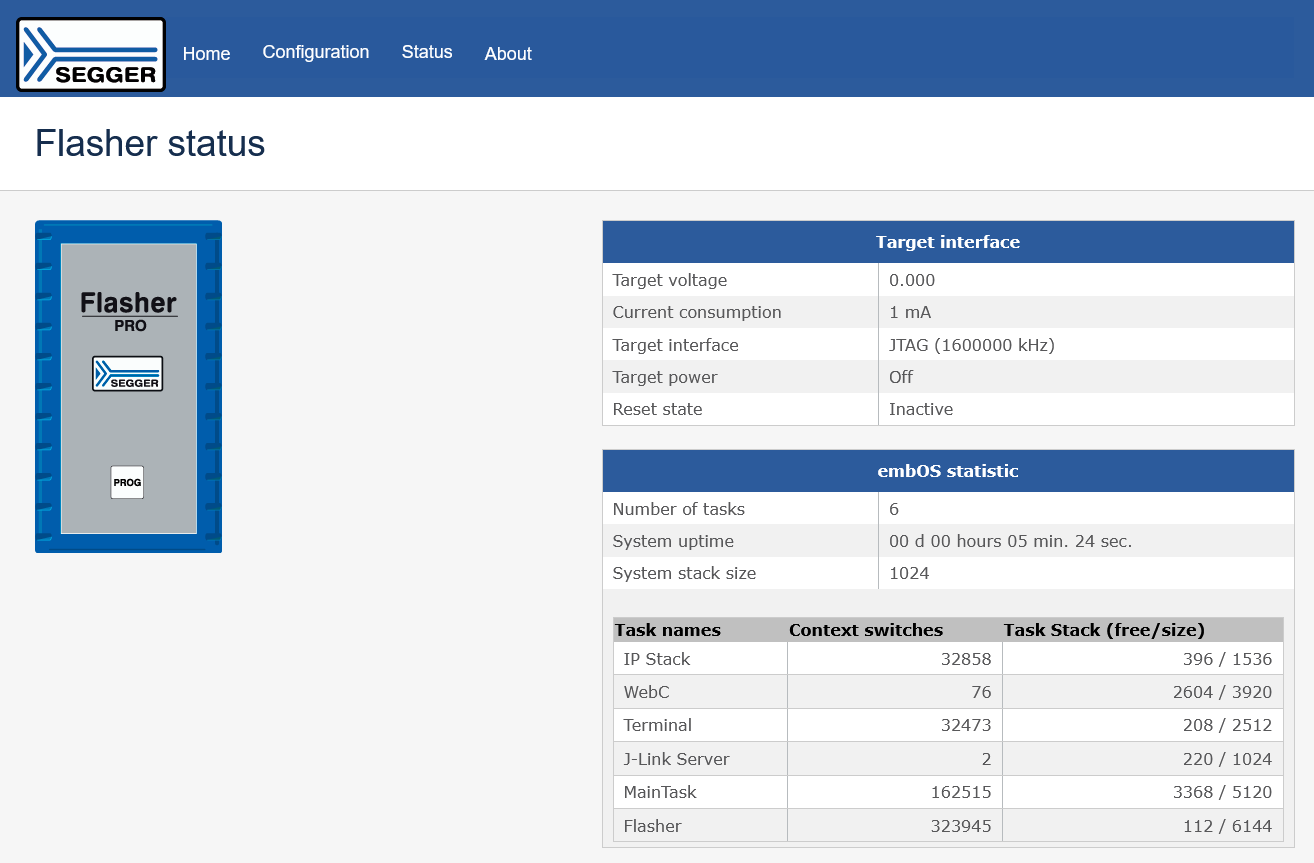Select the Target voltage label
The height and width of the screenshot is (863, 1314).
click(x=670, y=280)
